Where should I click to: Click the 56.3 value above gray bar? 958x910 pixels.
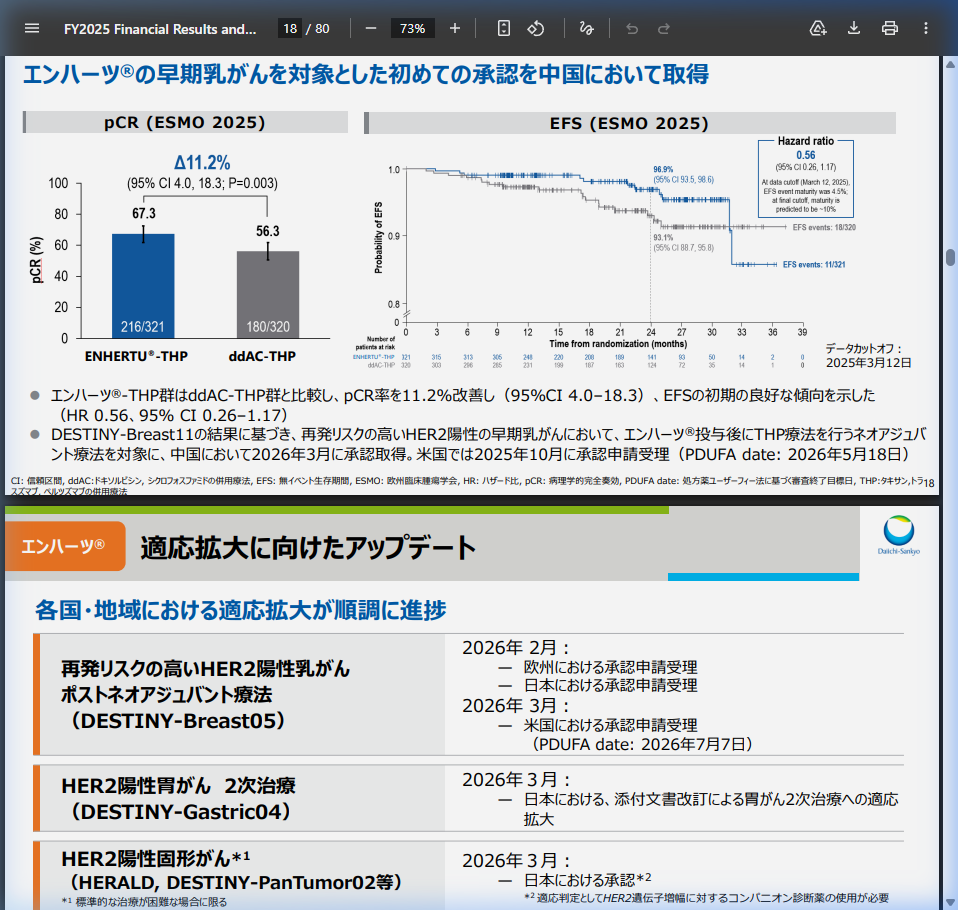click(268, 231)
